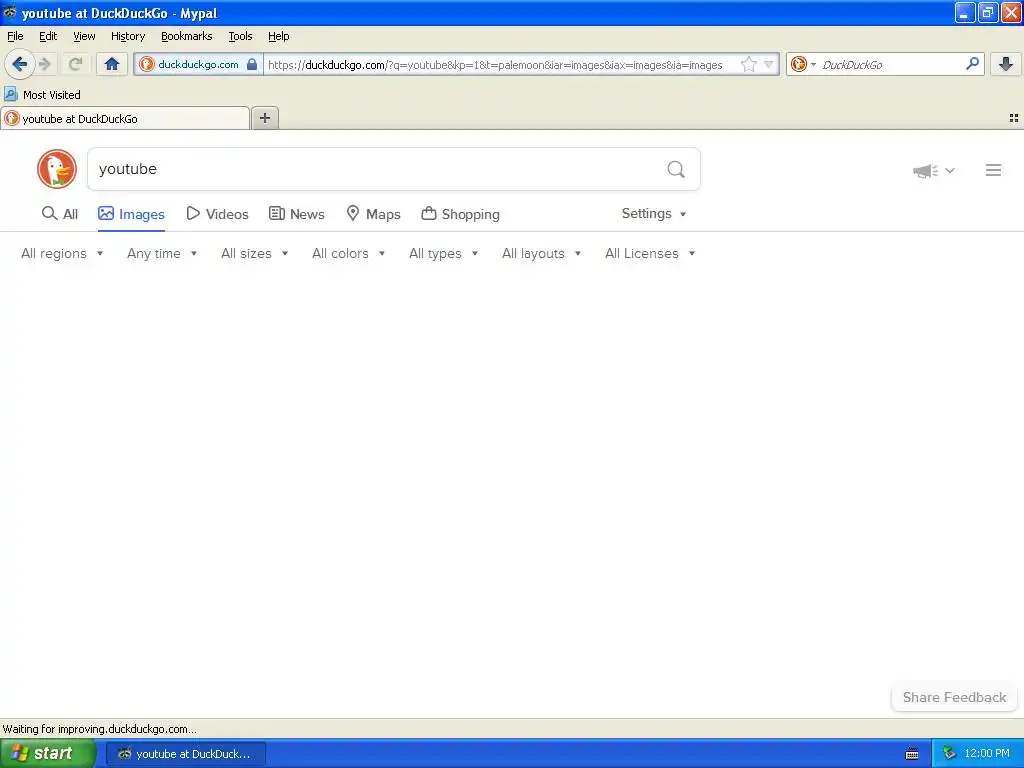Switch to the Shopping results tab
1024x768 pixels.
tap(460, 214)
